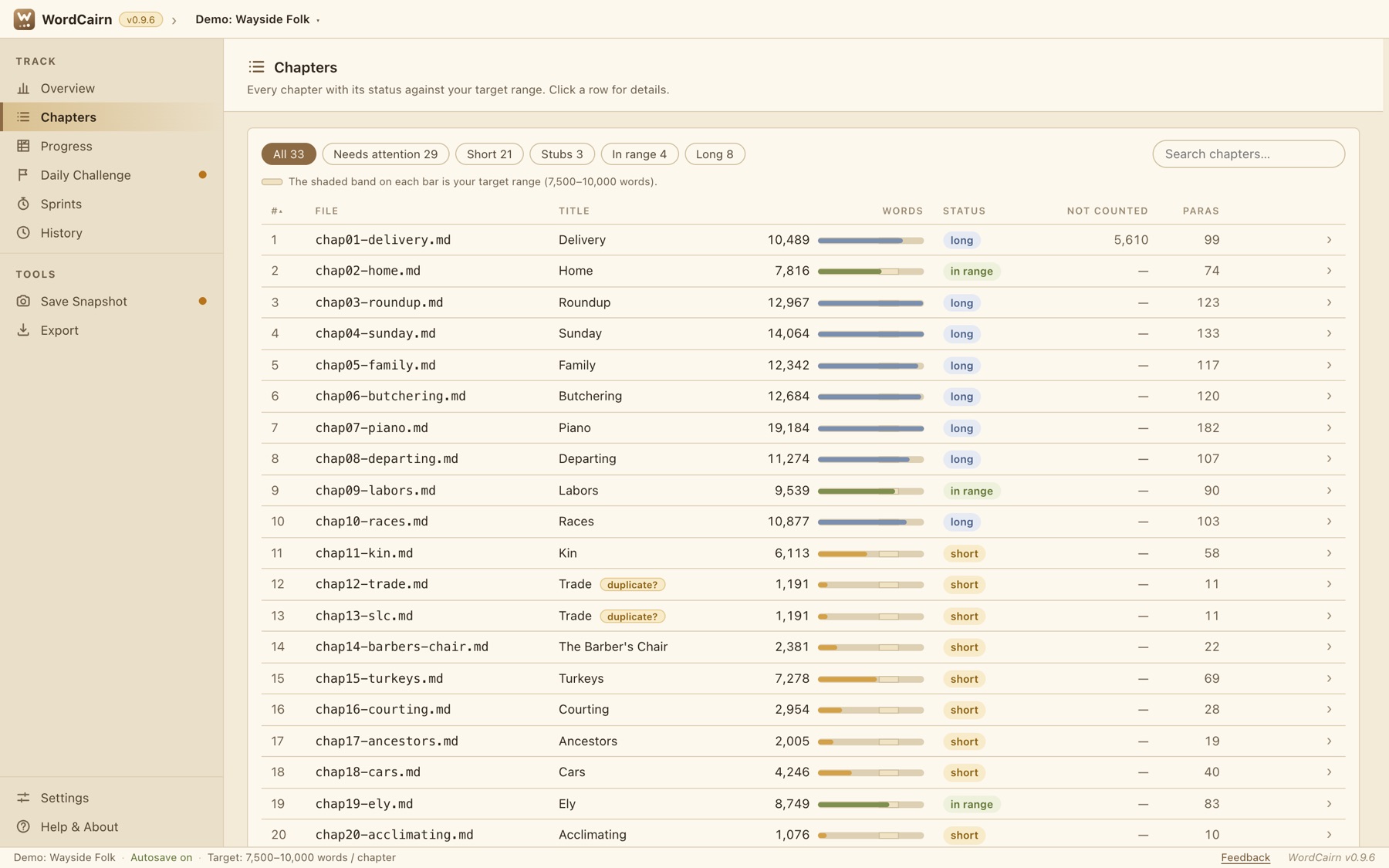
Task: Click the duplicate? tag on chap13-slc.md
Action: [x=632, y=616]
